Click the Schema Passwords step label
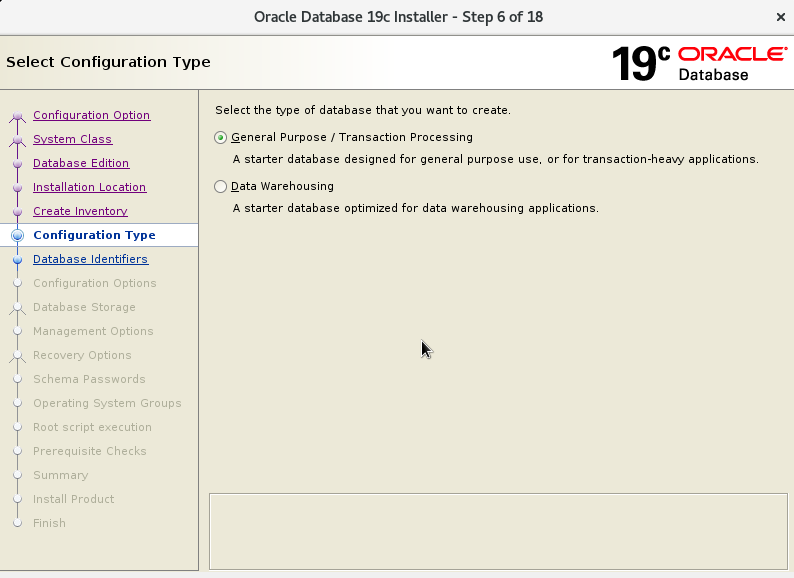Screen dimensions: 794x578 coord(89,379)
